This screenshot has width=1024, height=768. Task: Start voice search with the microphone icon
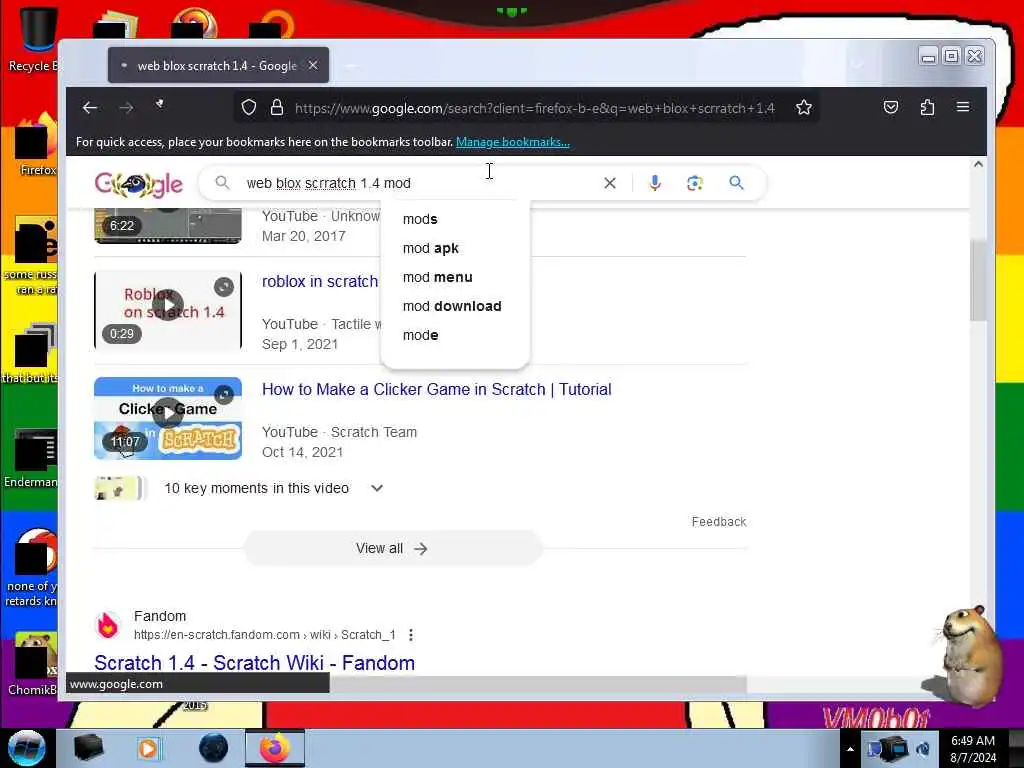(x=655, y=183)
